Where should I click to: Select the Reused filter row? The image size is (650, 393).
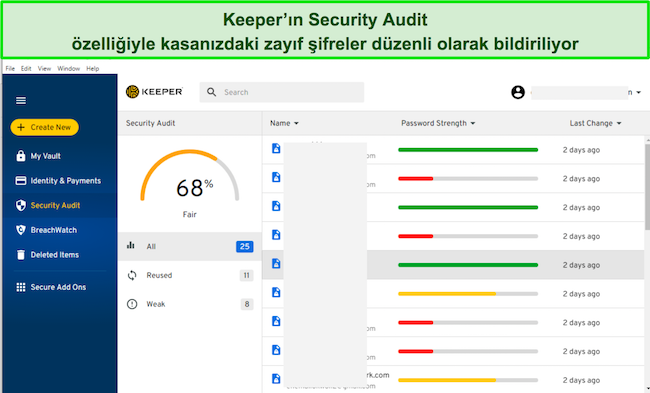[x=190, y=275]
